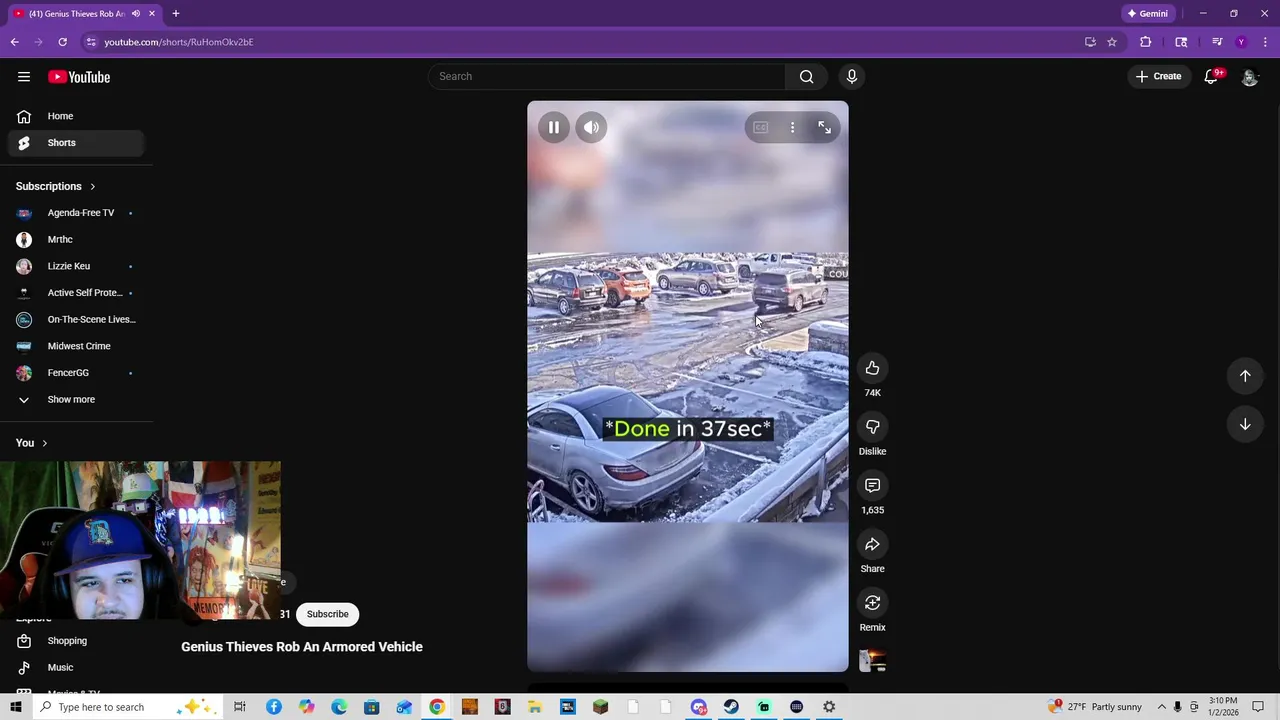Open the Short's sound thumbnail
This screenshot has height=720, width=1280.
point(872,661)
